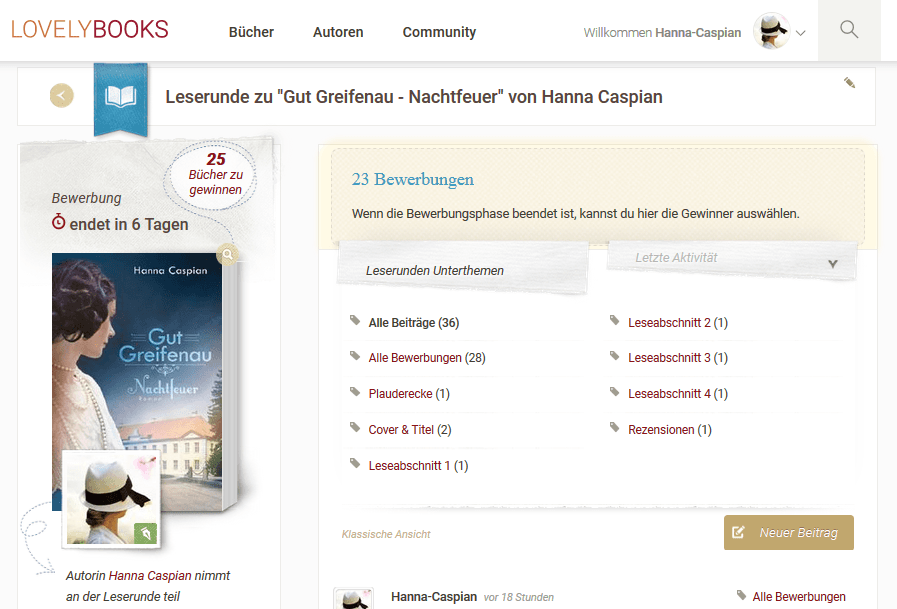Click the green author badge icon
The image size is (897, 609).
pyautogui.click(x=145, y=533)
